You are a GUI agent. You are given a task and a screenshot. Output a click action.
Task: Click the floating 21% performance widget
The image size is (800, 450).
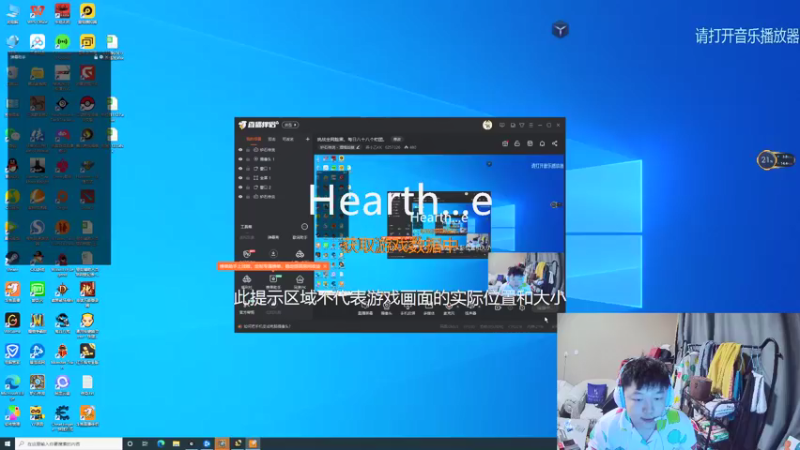click(776, 160)
